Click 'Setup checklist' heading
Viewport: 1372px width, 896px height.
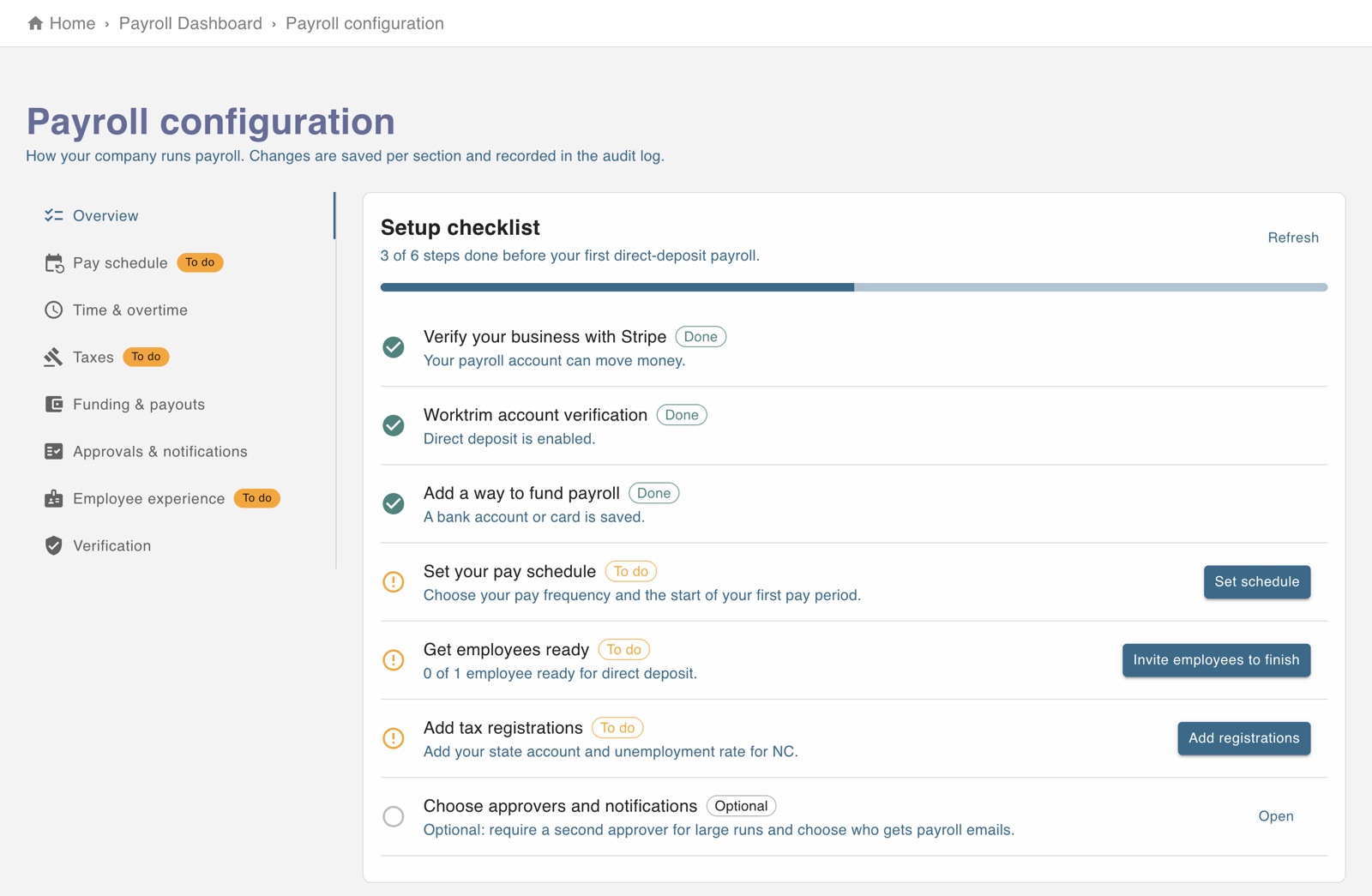click(460, 227)
